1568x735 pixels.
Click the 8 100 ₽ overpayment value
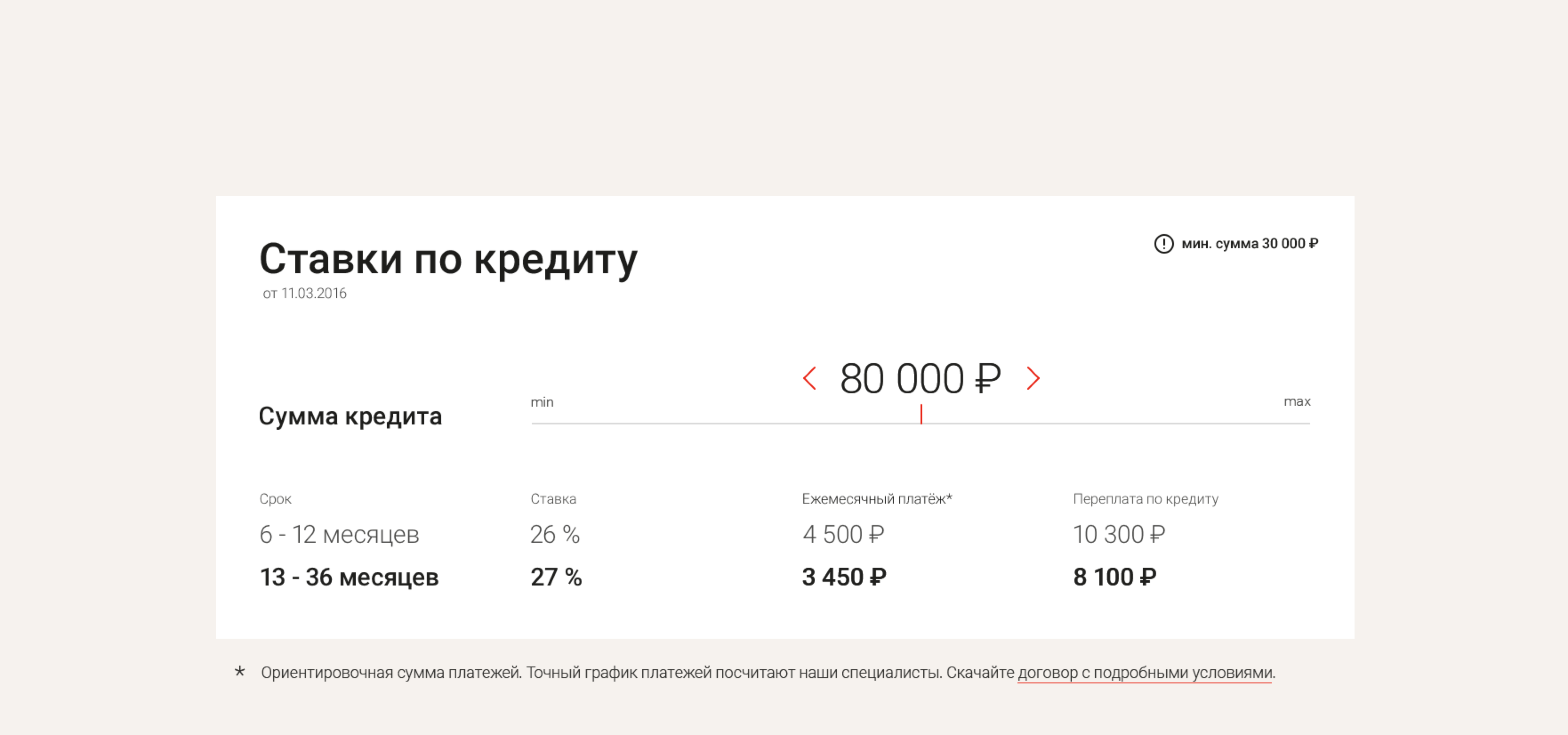click(1114, 577)
